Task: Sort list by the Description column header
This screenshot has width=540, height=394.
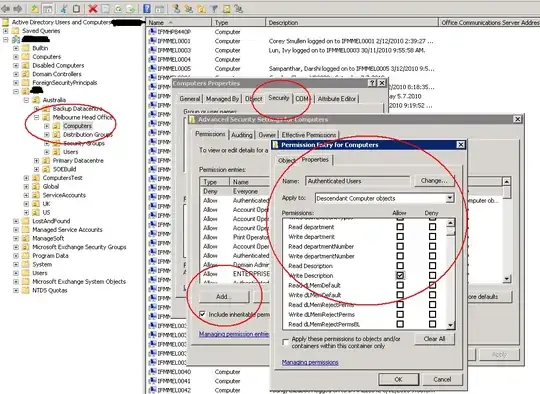Action: click(x=352, y=23)
